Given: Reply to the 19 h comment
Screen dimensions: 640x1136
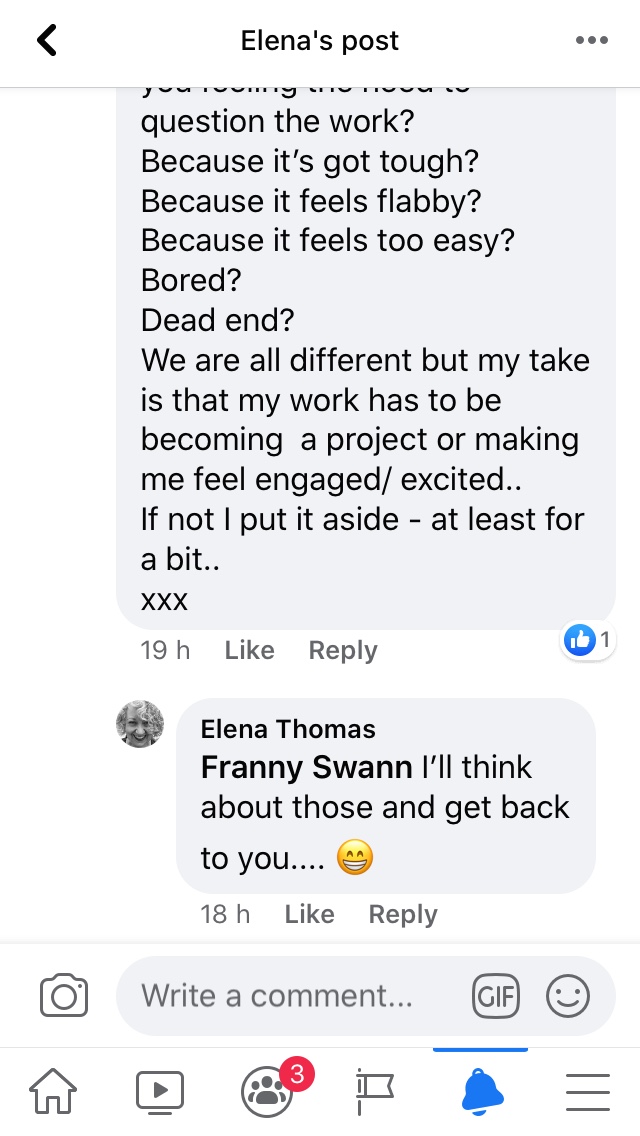Looking at the screenshot, I should (343, 650).
